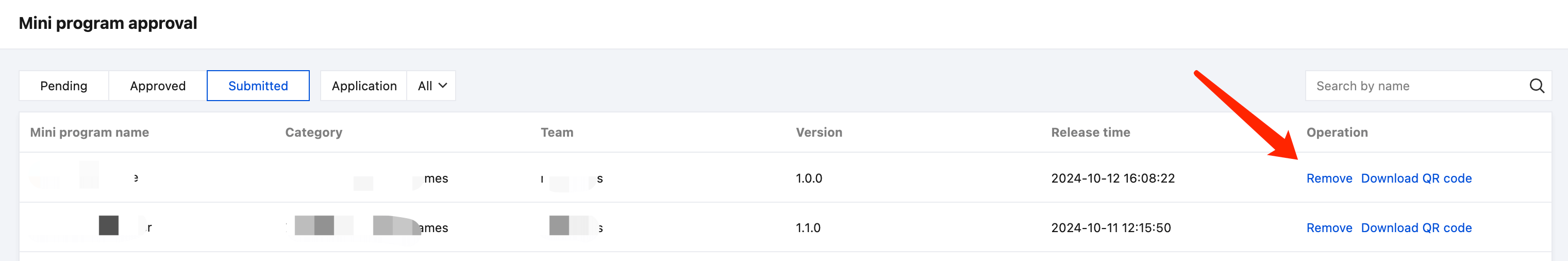Download QR code for version 1.1.0
Viewport: 1568px width, 261px height.
point(1416,227)
